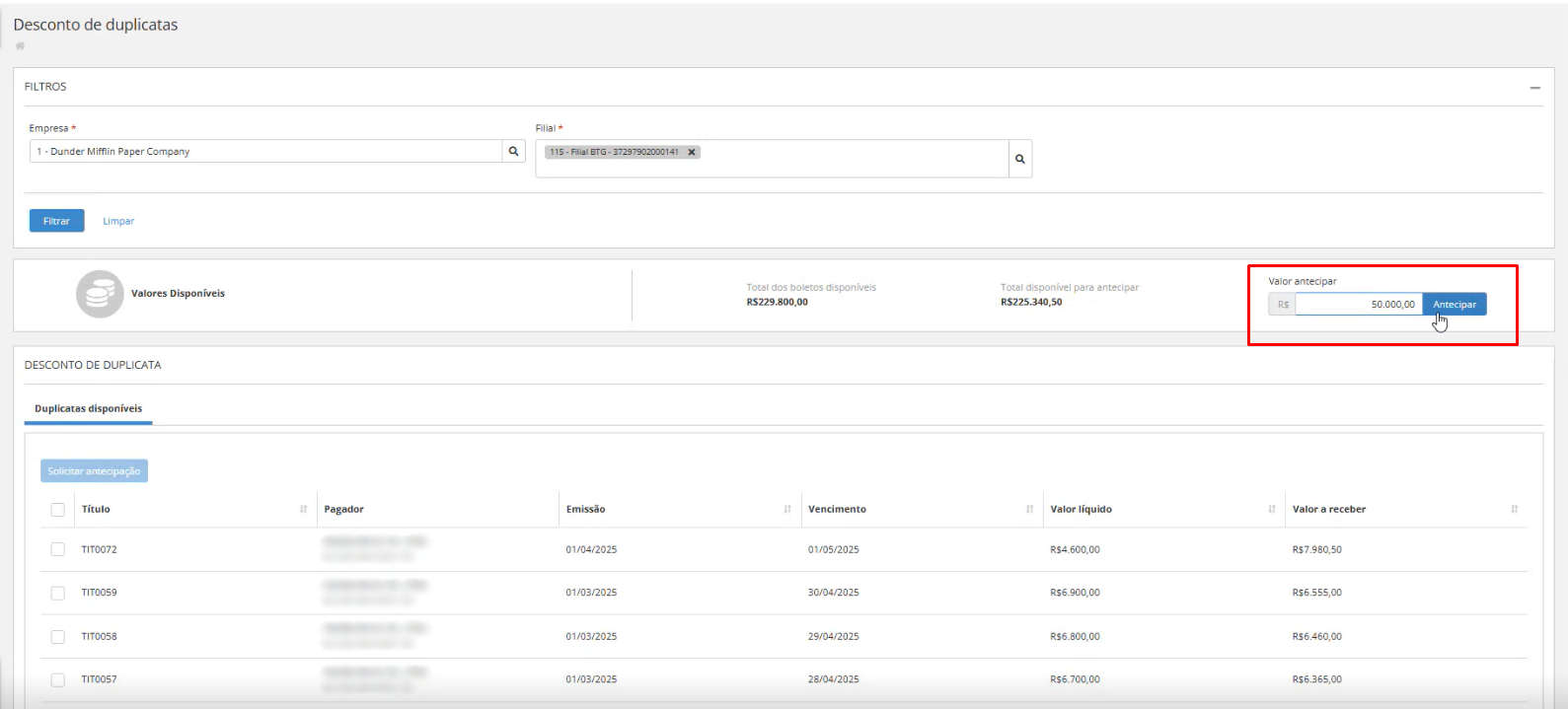The height and width of the screenshot is (709, 1568).
Task: Click the R$6.800,00 net value cell
Action: pyautogui.click(x=1075, y=636)
